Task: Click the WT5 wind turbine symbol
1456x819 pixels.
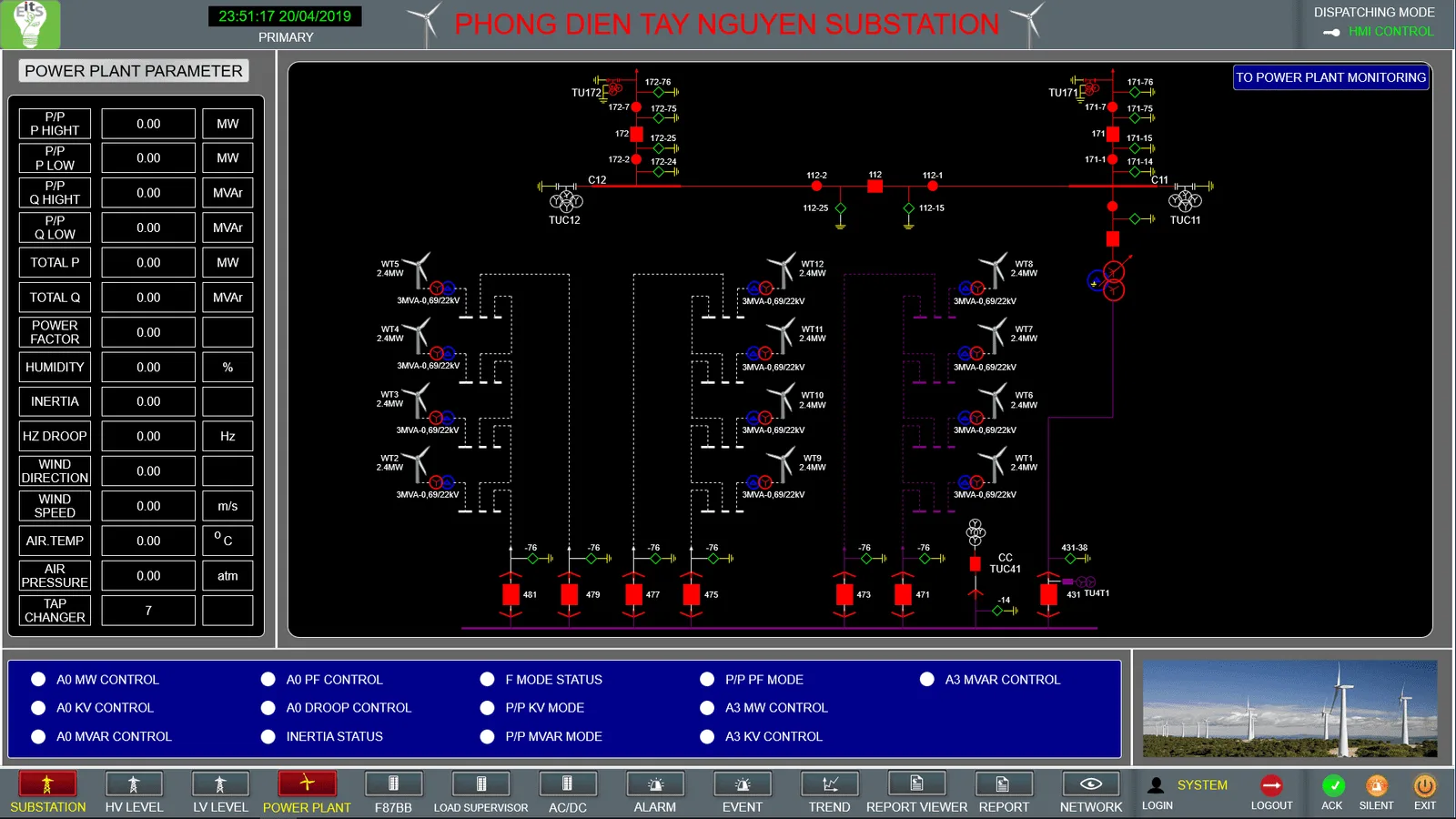Action: point(418,269)
